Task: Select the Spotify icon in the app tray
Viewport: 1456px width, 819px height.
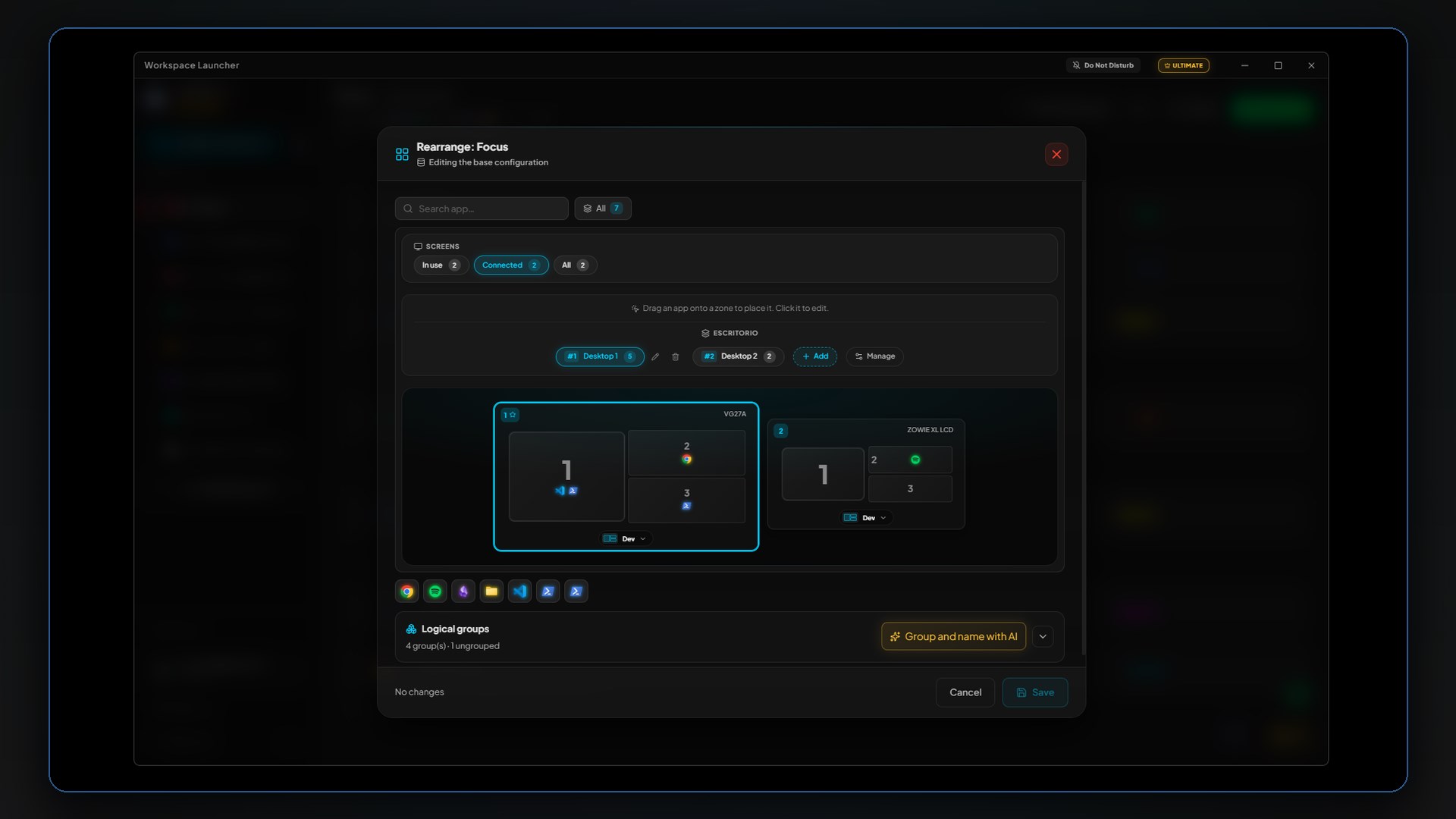Action: click(435, 591)
